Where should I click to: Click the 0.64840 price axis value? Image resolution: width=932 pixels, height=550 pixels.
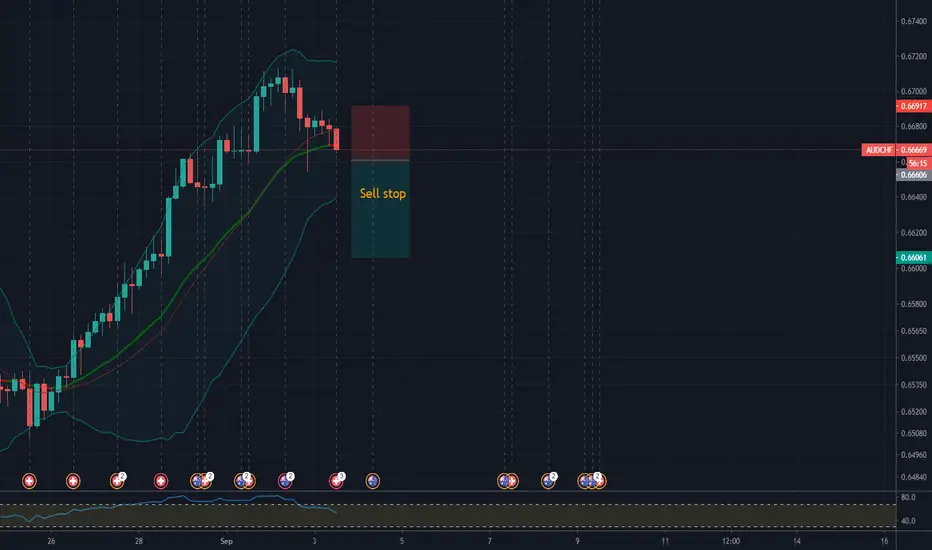[x=914, y=477]
